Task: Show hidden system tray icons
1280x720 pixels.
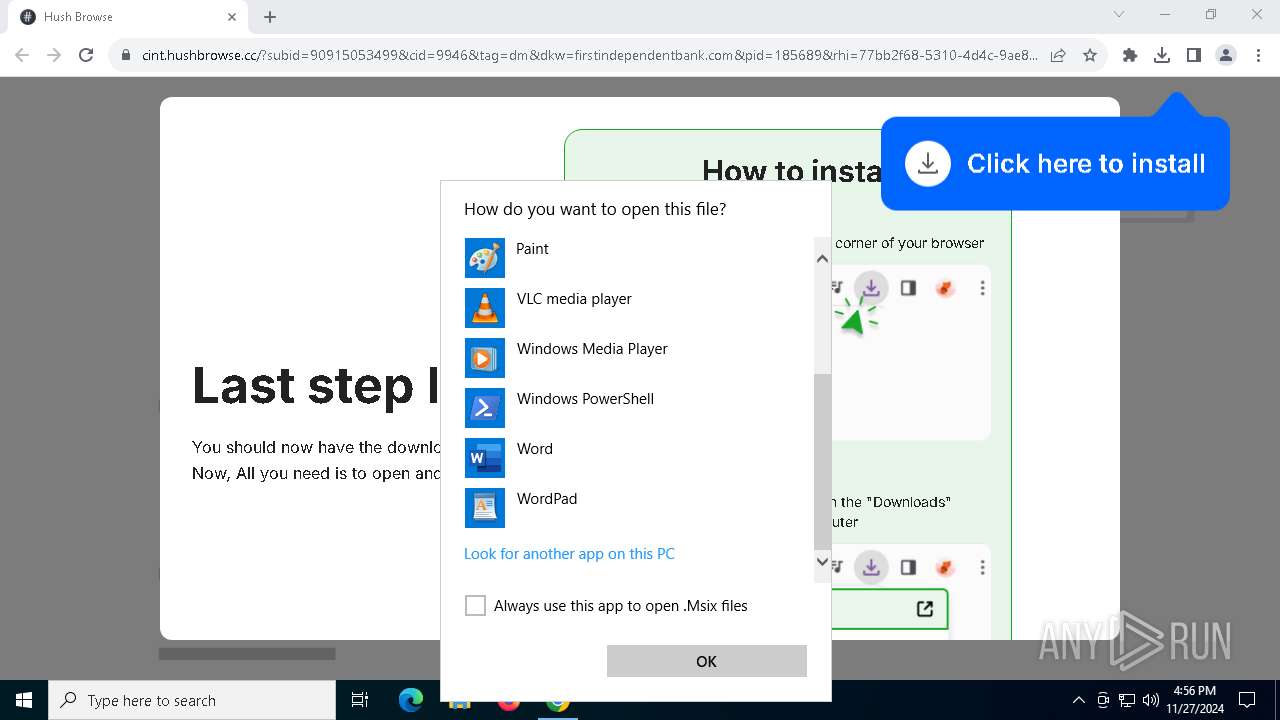Action: coord(1078,700)
